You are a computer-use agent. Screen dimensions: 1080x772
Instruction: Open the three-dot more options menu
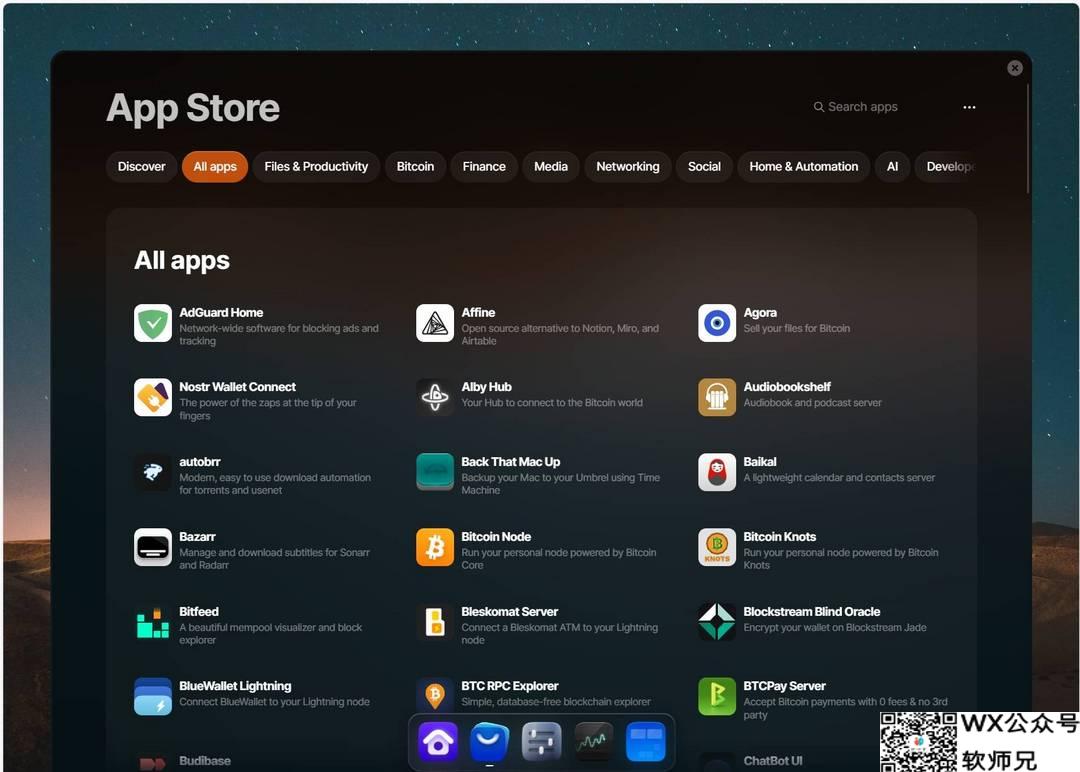click(969, 107)
